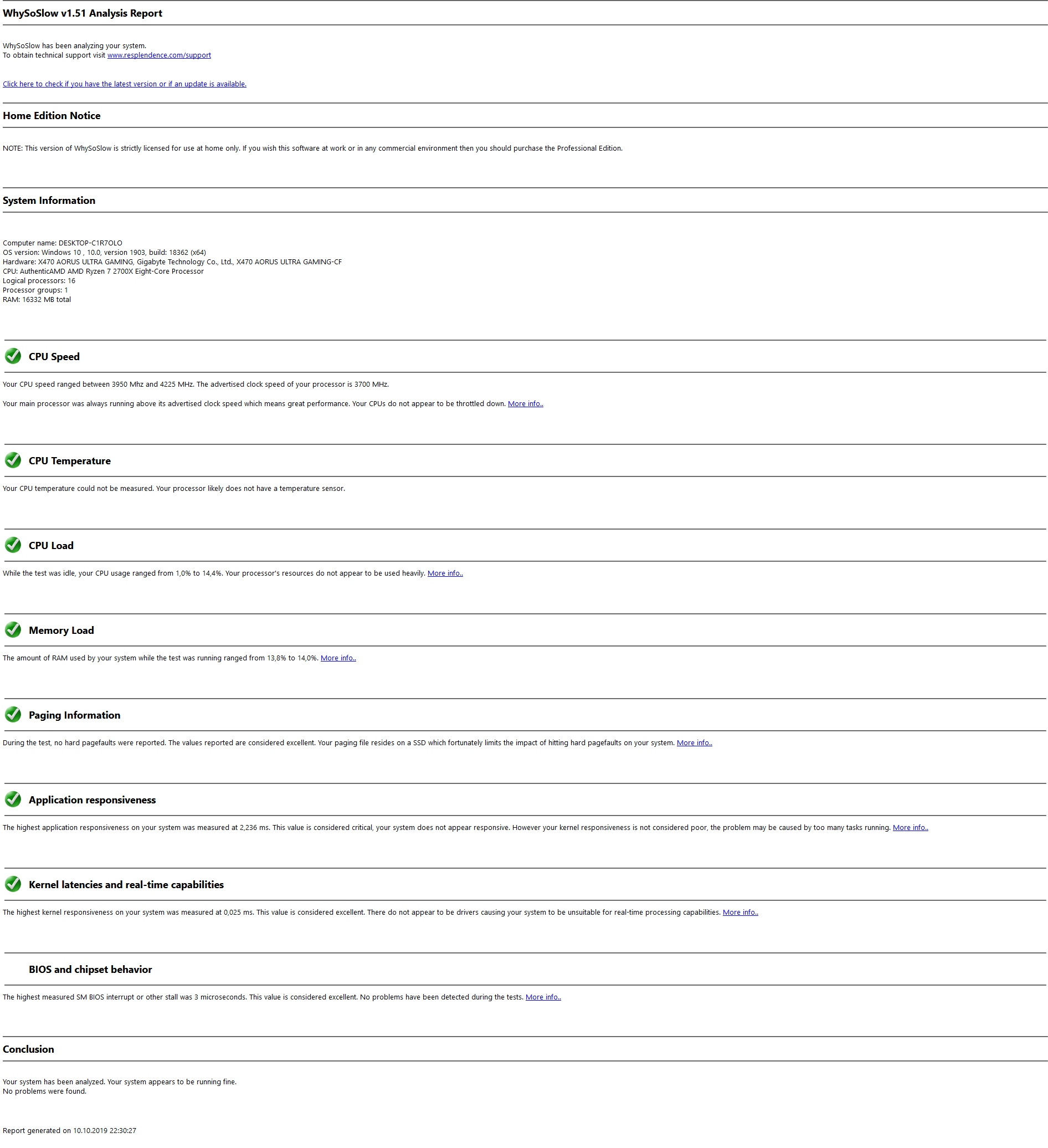The height and width of the screenshot is (1148, 1048).
Task: Click the 'WhySoSlow has been analyzing your system' line
Action: [75, 46]
